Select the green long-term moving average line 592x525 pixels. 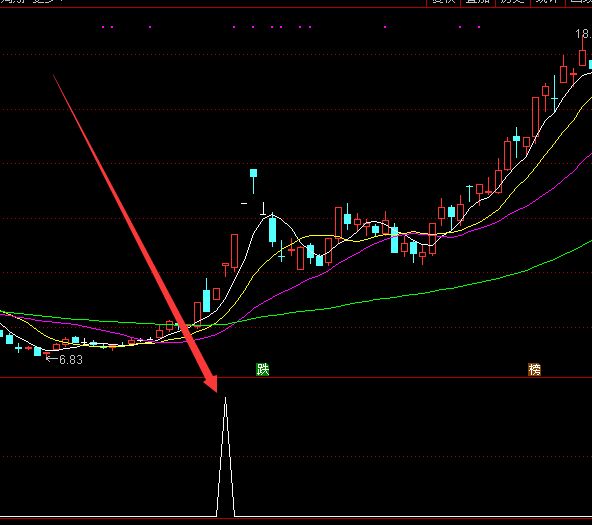click(378, 299)
